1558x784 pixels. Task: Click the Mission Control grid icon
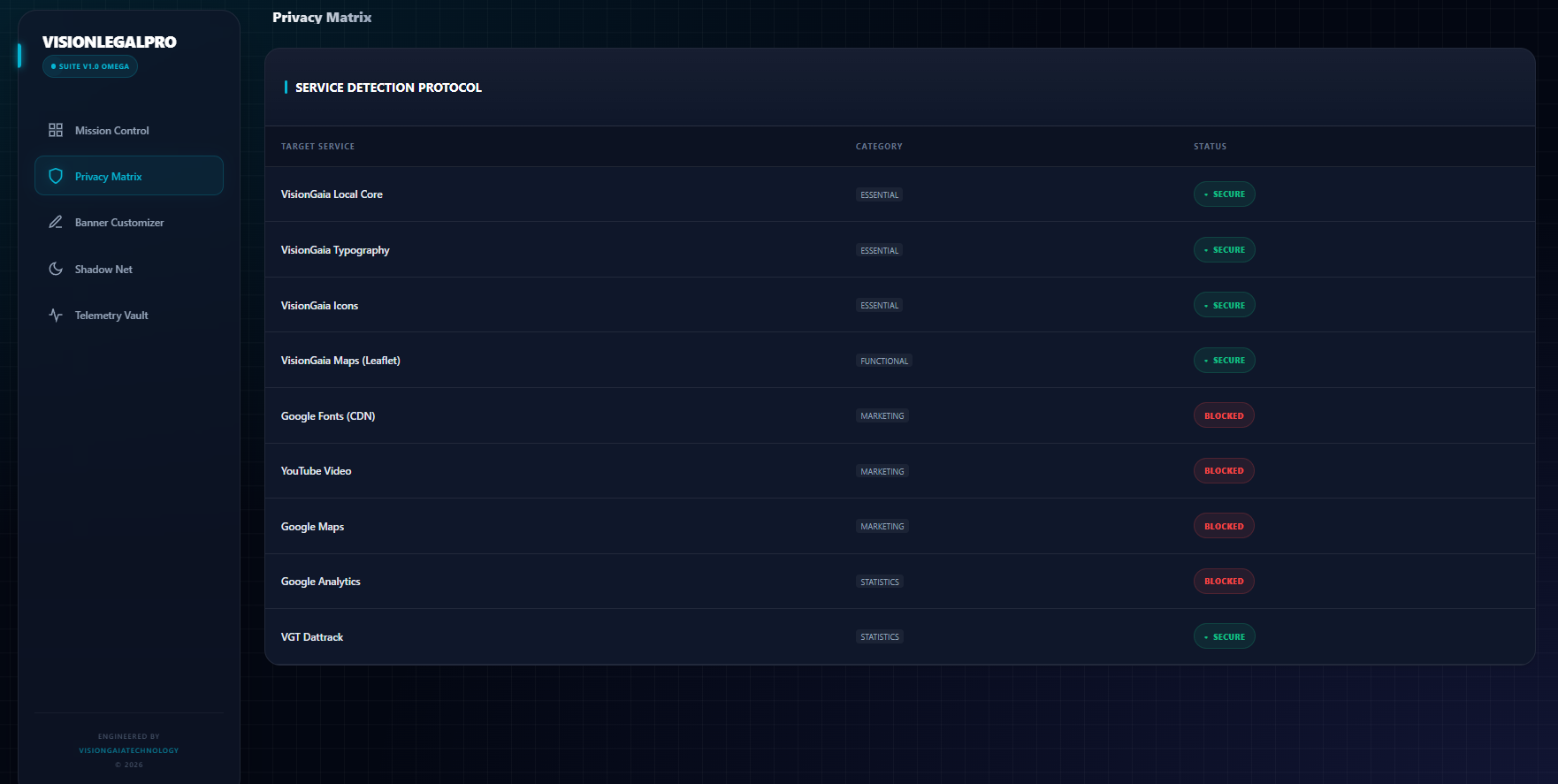(56, 130)
